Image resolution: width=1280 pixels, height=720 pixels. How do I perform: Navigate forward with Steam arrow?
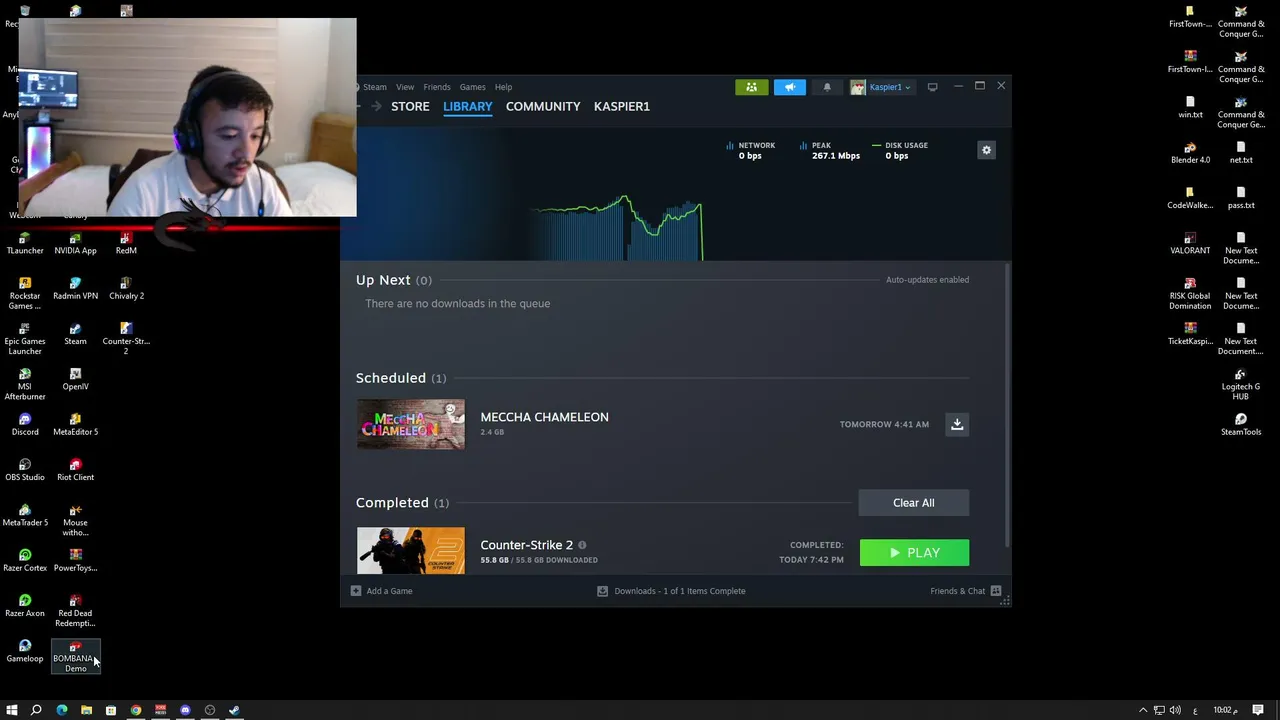(x=376, y=106)
